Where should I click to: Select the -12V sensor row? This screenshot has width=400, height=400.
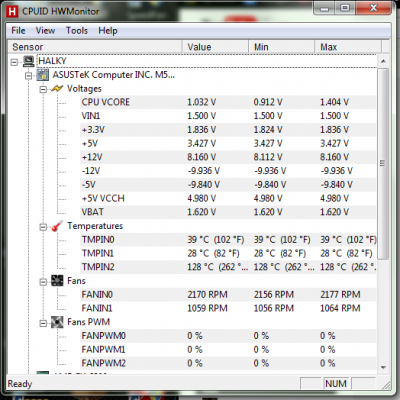228,171
